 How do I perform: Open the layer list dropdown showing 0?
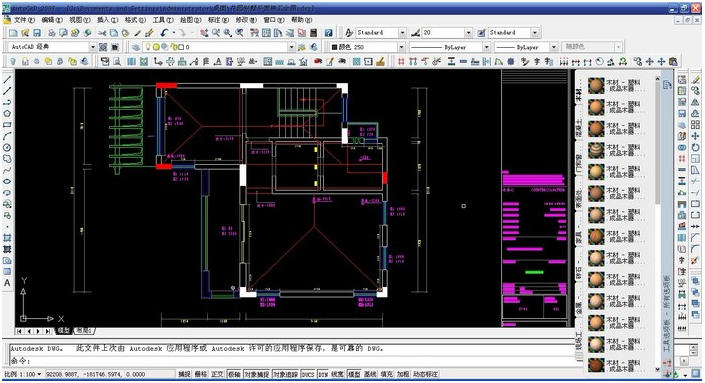click(219, 47)
